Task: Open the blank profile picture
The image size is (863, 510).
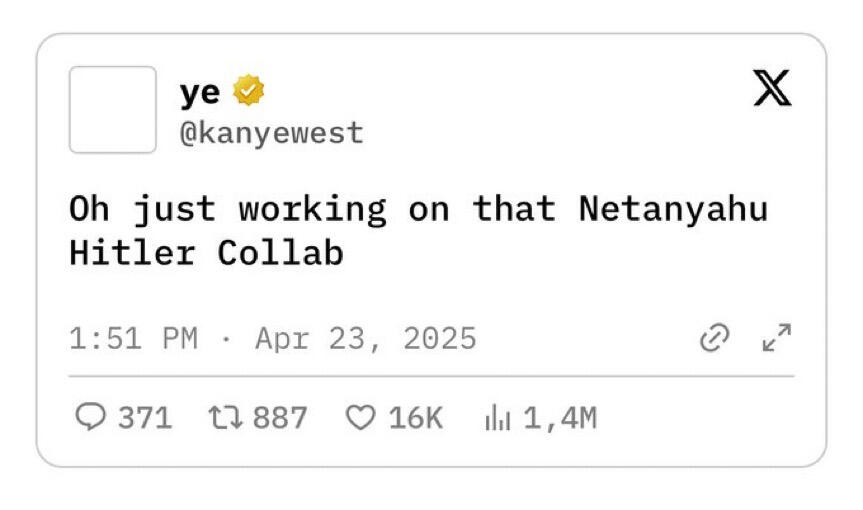Action: tap(113, 109)
